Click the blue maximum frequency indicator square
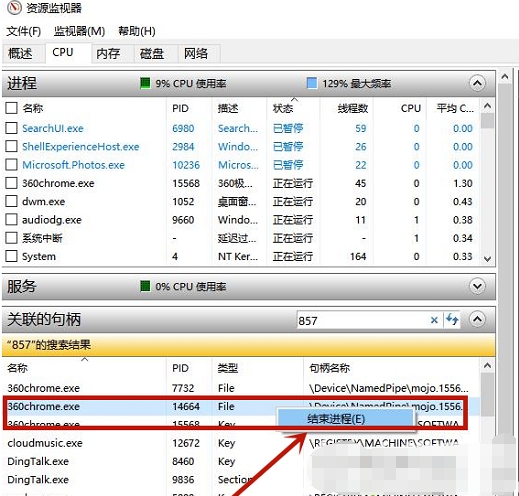The height and width of the screenshot is (496, 519). pyautogui.click(x=312, y=83)
